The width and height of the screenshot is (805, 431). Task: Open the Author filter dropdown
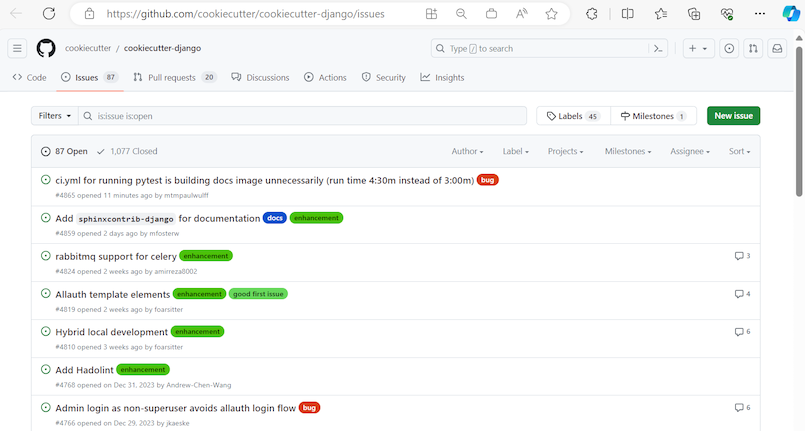tap(467, 151)
